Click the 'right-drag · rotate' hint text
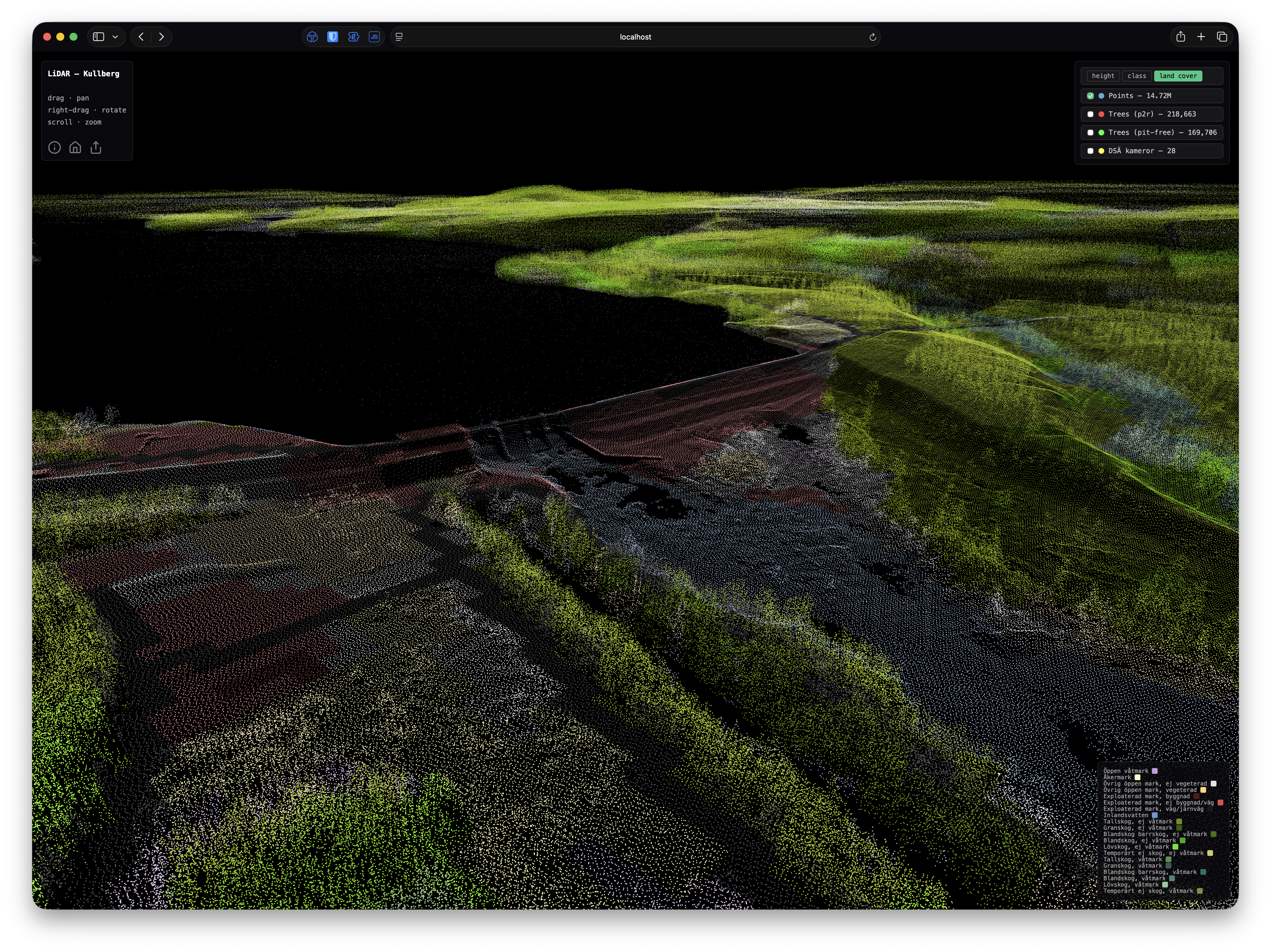1271x952 pixels. click(x=87, y=110)
